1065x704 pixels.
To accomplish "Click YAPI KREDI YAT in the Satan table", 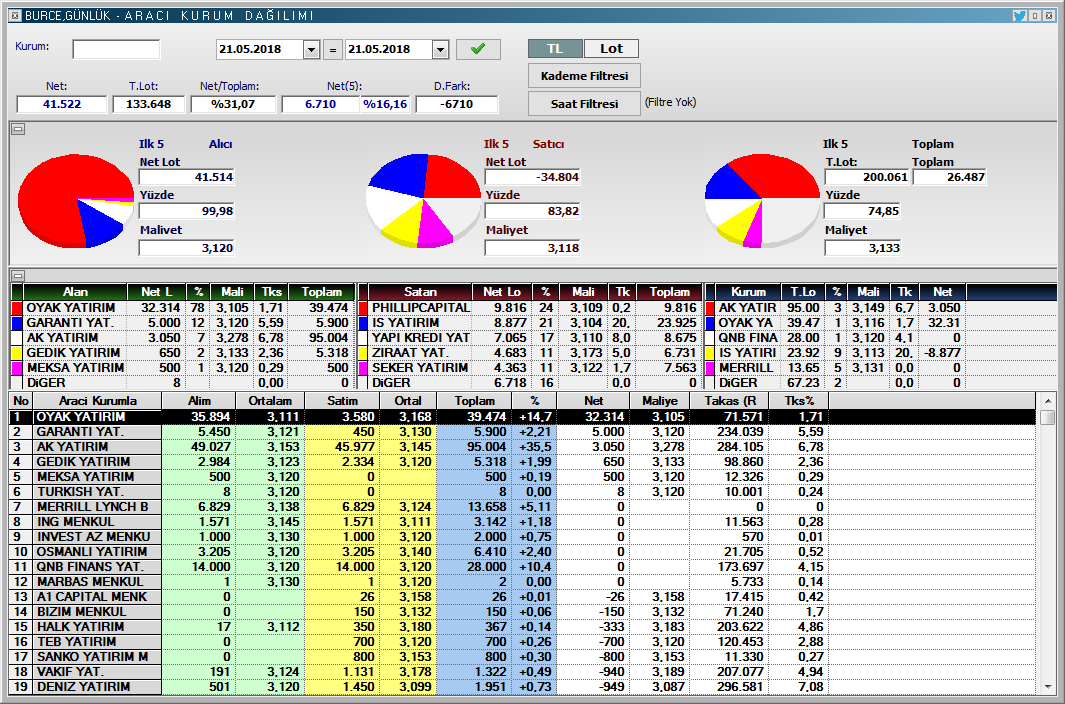I will pos(420,338).
